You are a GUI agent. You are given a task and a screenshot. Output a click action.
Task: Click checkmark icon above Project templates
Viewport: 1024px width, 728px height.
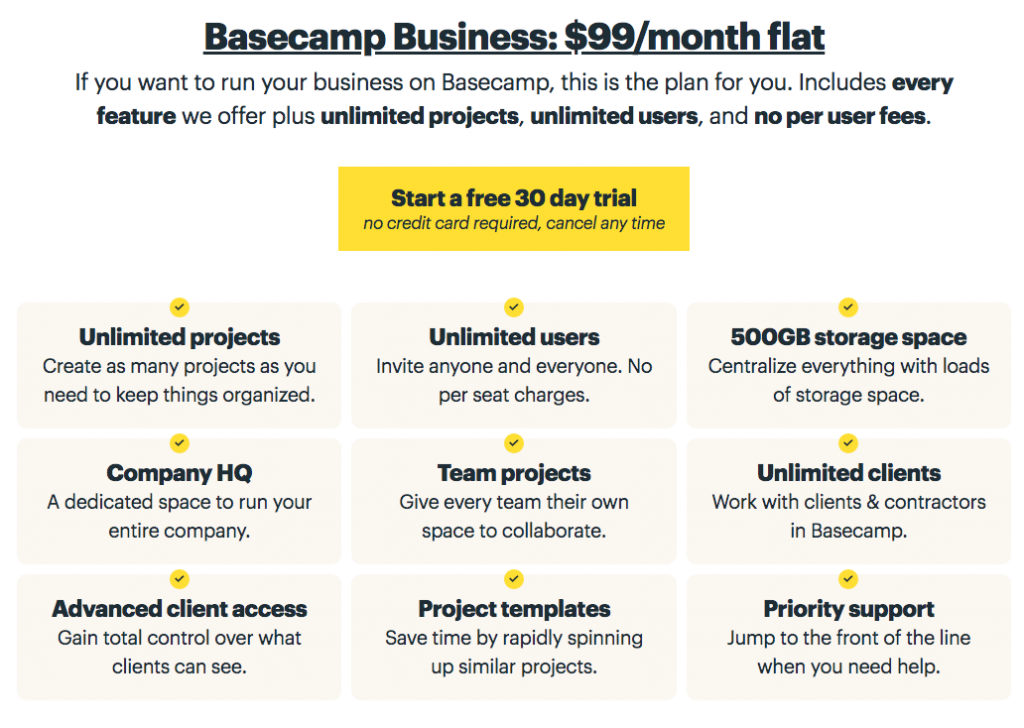[514, 579]
